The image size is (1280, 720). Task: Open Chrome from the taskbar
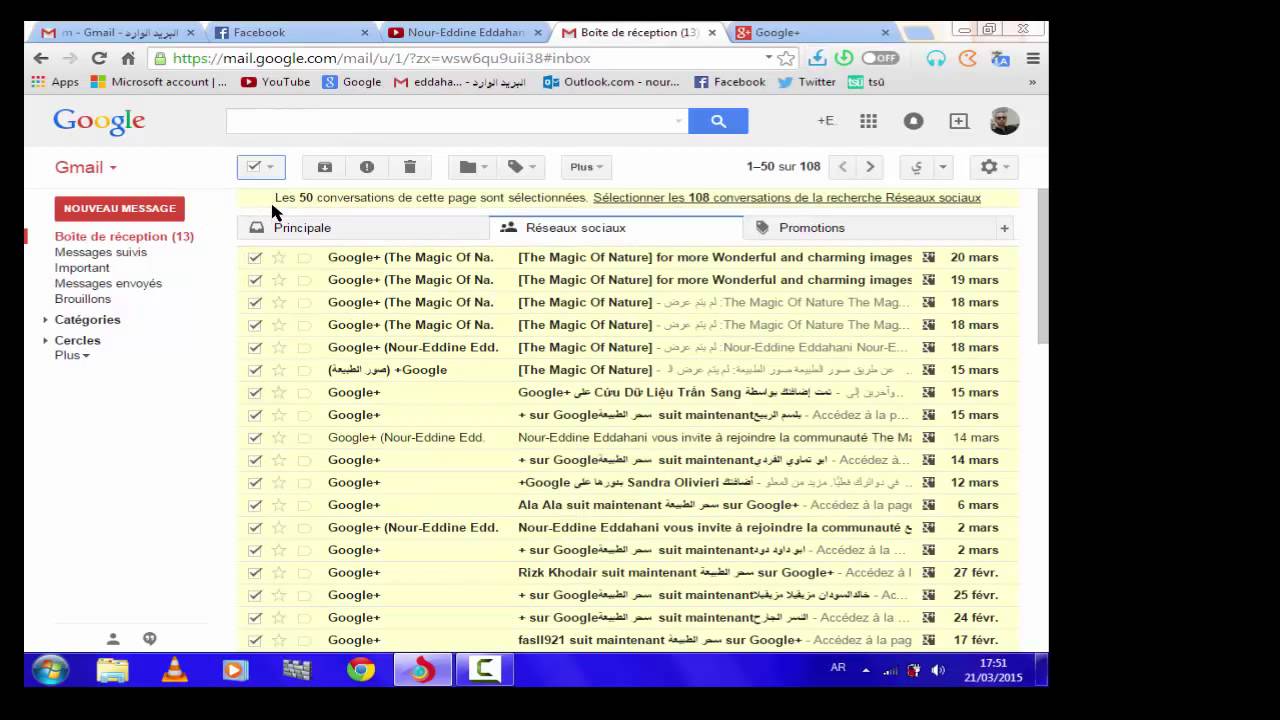[360, 669]
